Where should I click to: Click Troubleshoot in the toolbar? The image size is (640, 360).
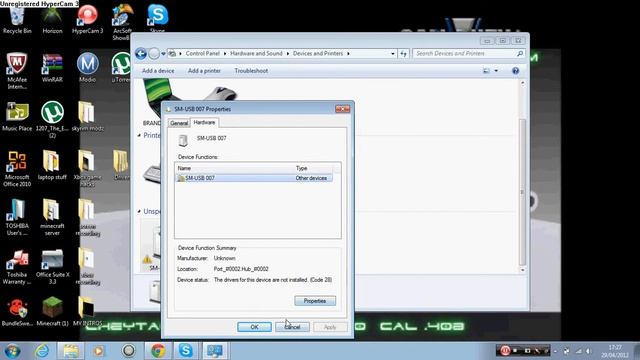click(x=251, y=71)
